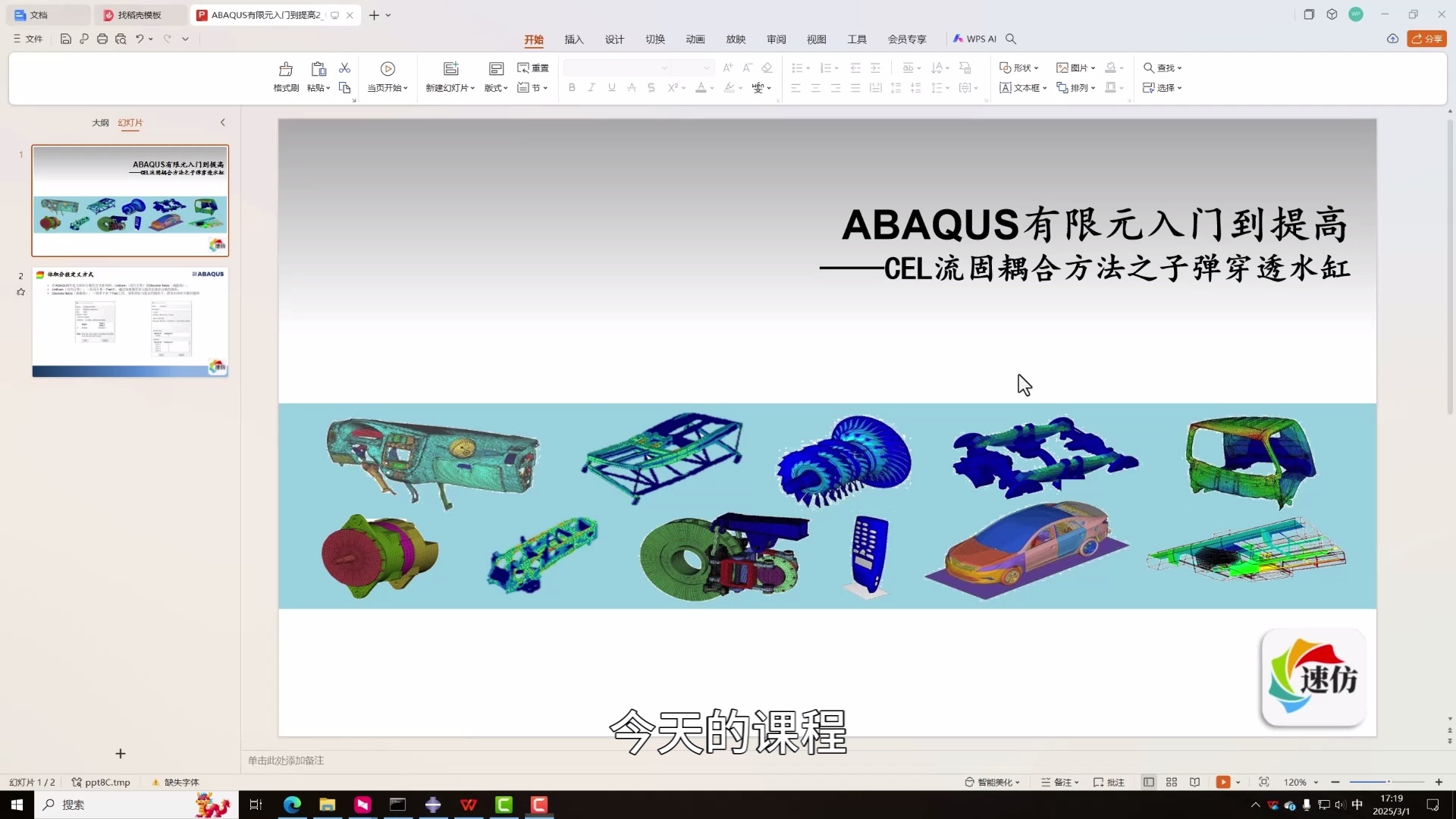Open the 幻灯片 sidebar tab
Viewport: 1456px width, 819px height.
(x=130, y=122)
